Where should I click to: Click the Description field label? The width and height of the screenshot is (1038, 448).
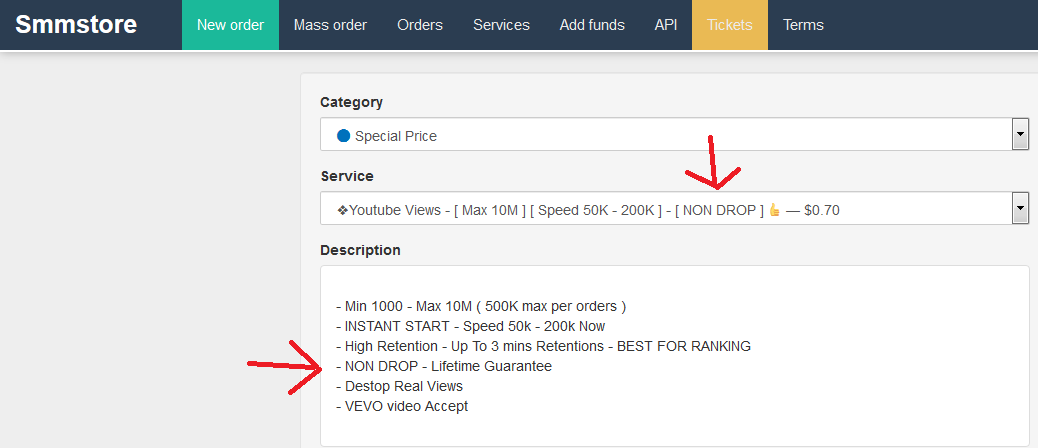coord(360,250)
